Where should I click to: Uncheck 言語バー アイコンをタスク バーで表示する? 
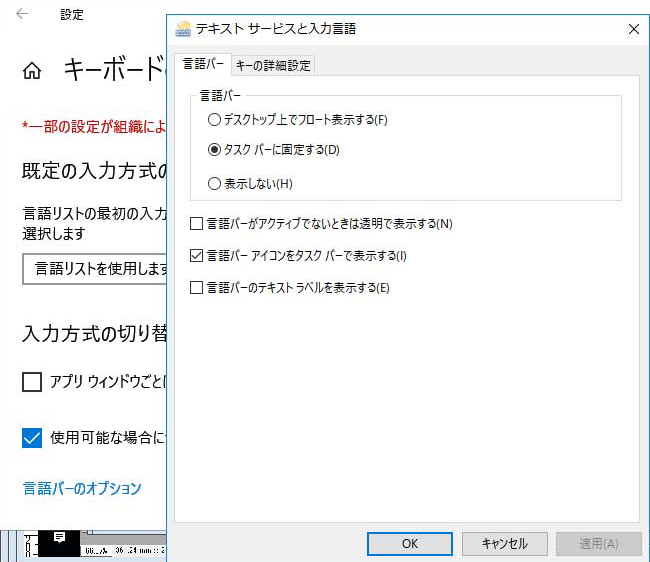(x=197, y=256)
